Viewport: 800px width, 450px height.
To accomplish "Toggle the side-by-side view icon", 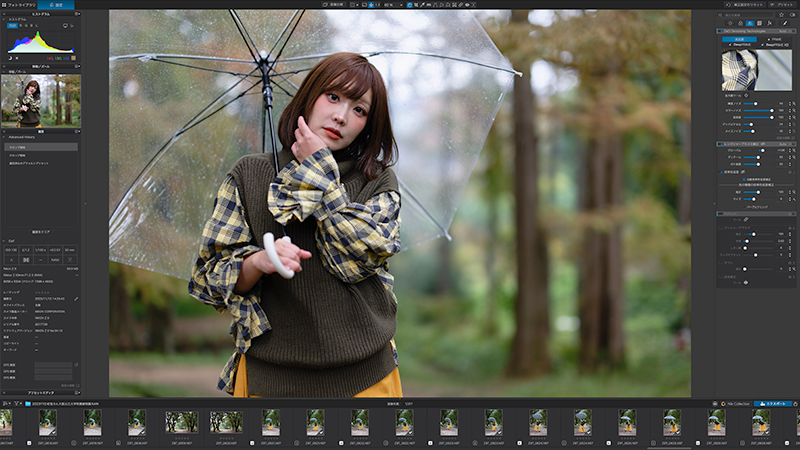I will coord(352,5).
